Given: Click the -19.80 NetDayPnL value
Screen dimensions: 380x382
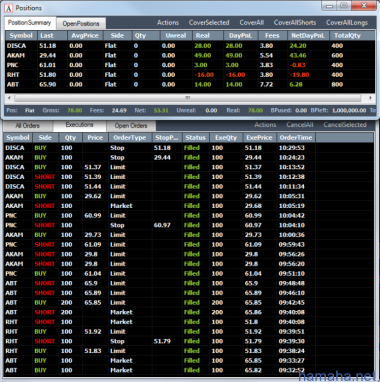Looking at the screenshot, I should 299,75.
